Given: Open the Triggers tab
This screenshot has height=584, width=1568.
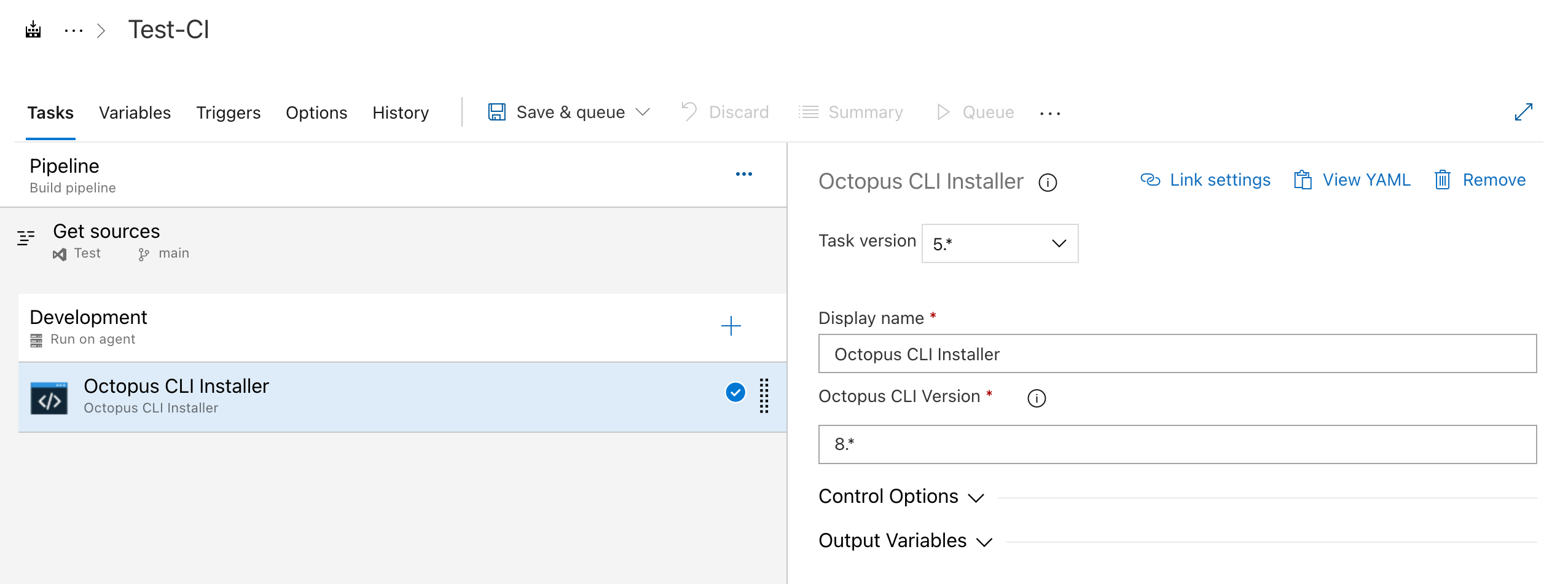Looking at the screenshot, I should point(228,112).
